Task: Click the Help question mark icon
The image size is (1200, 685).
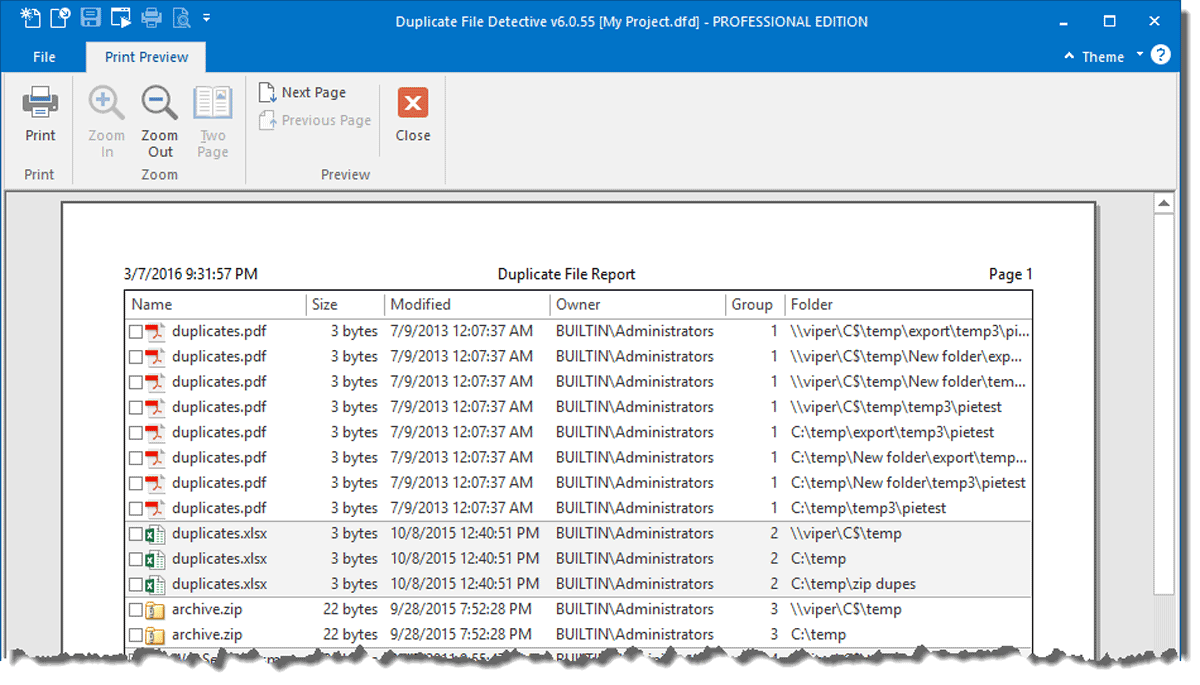Action: [1162, 56]
